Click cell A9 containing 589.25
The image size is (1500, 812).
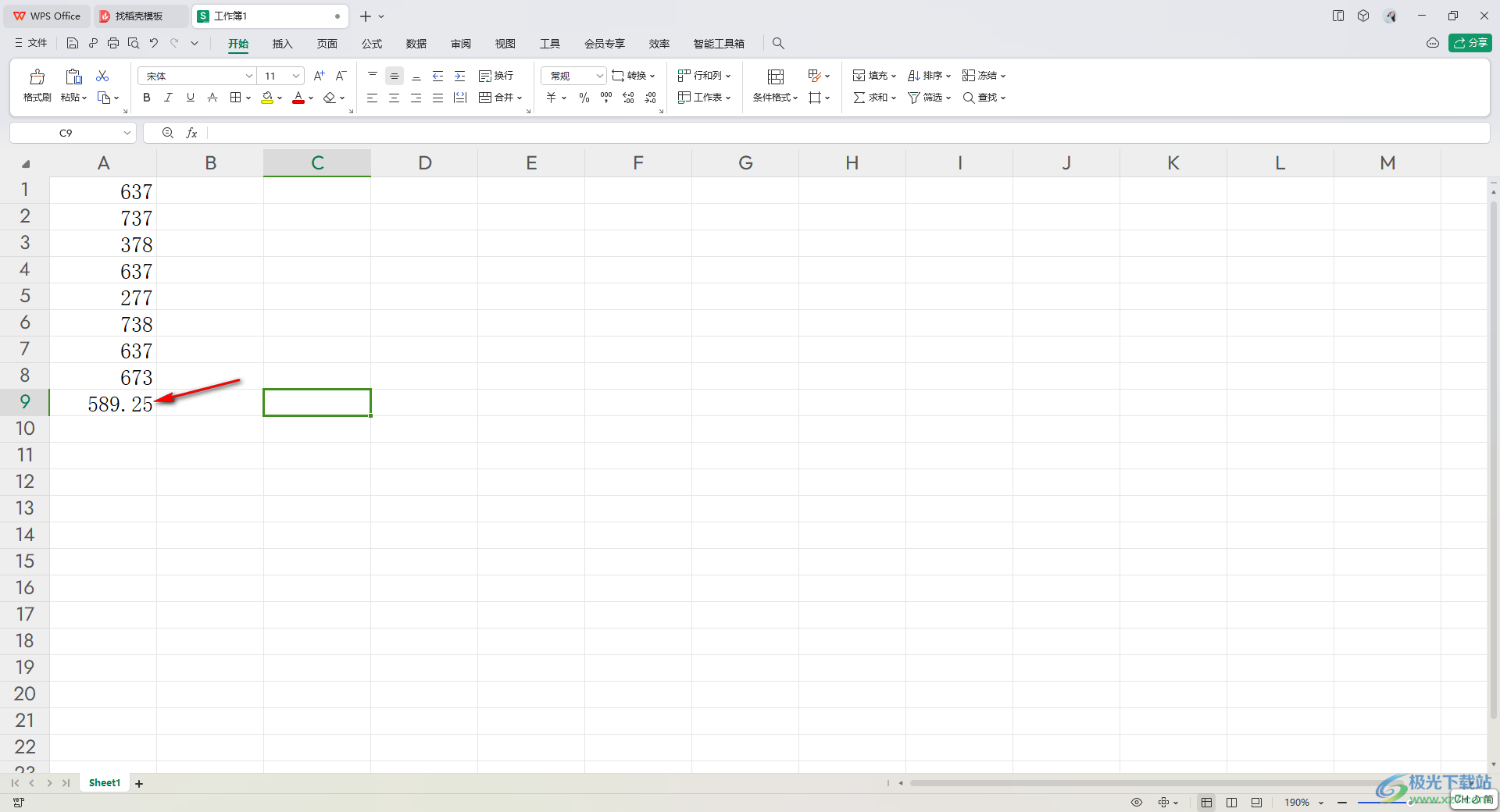point(103,403)
